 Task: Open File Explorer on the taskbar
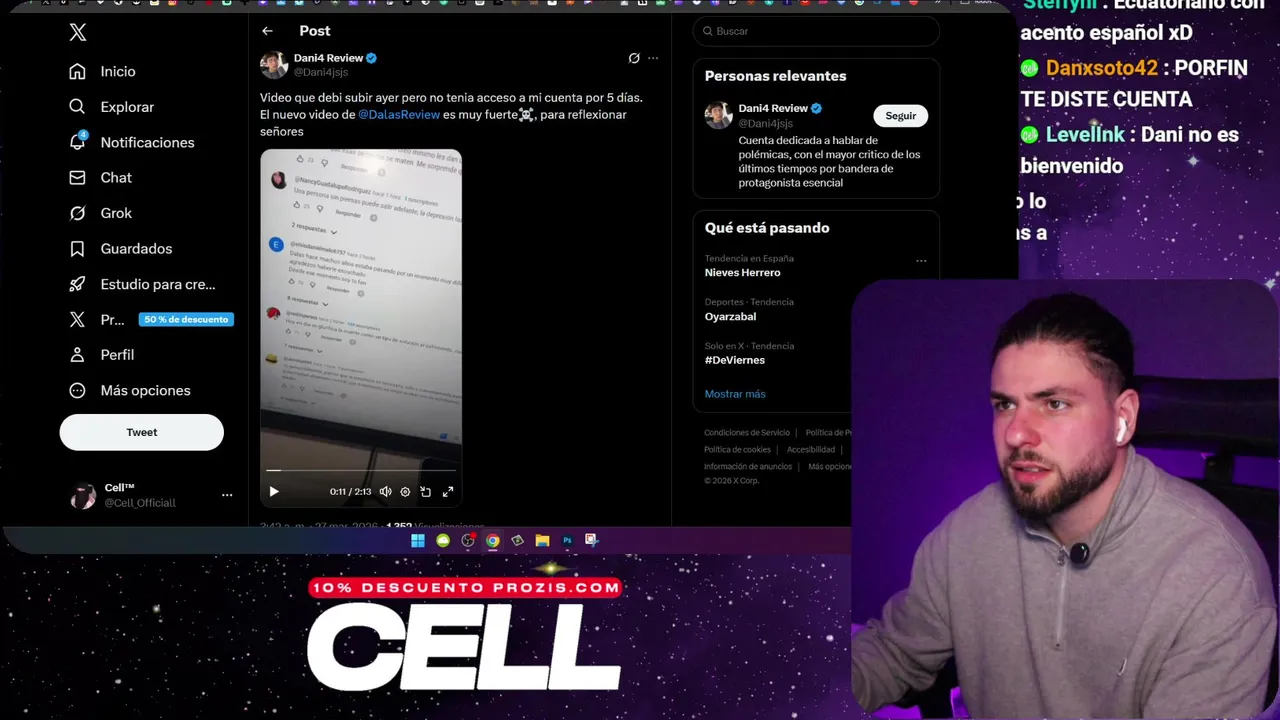[x=542, y=540]
